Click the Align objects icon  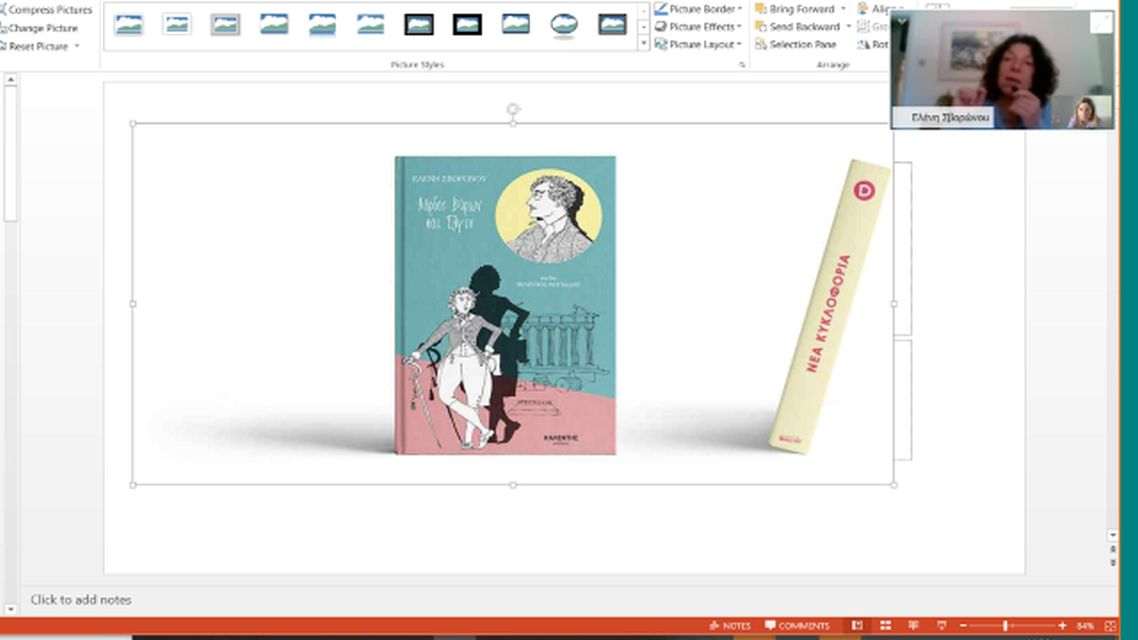pyautogui.click(x=863, y=9)
